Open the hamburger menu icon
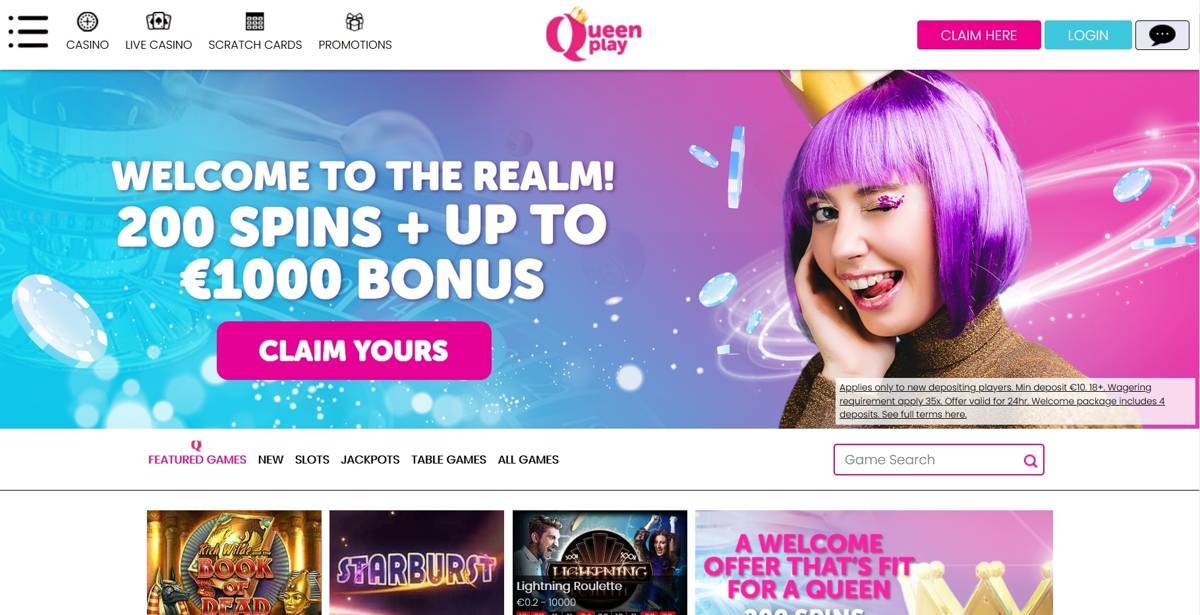Image resolution: width=1200 pixels, height=615 pixels. pos(28,32)
